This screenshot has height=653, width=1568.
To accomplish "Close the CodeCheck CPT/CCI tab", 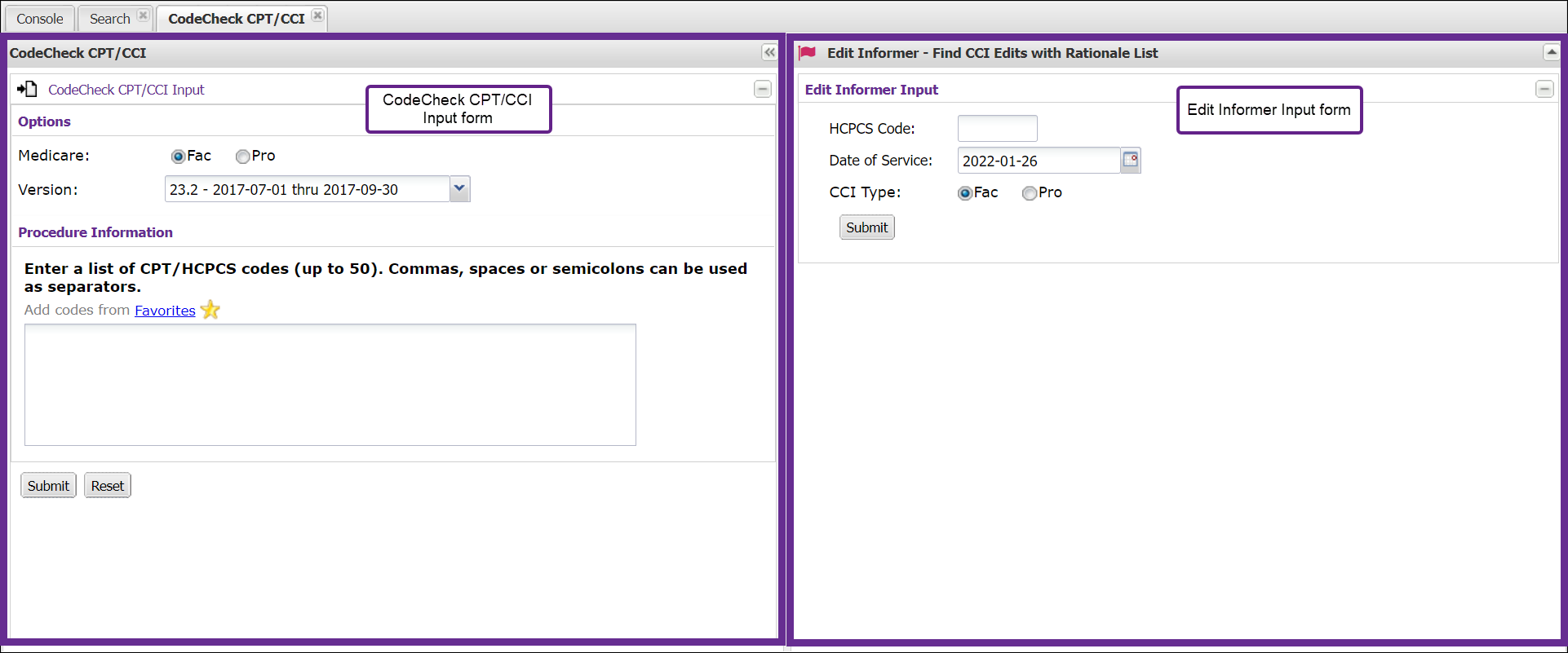I will [318, 15].
